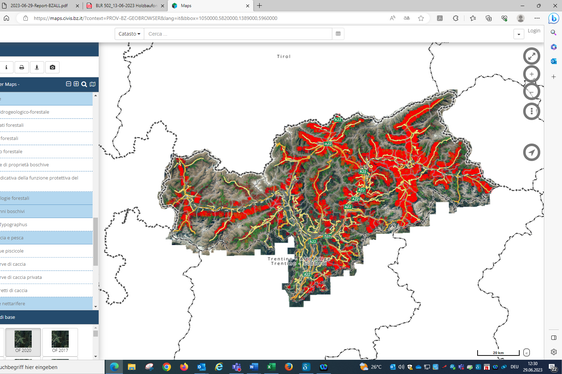Add page to favorites with the star icon
562x374 pixels.
click(x=421, y=18)
